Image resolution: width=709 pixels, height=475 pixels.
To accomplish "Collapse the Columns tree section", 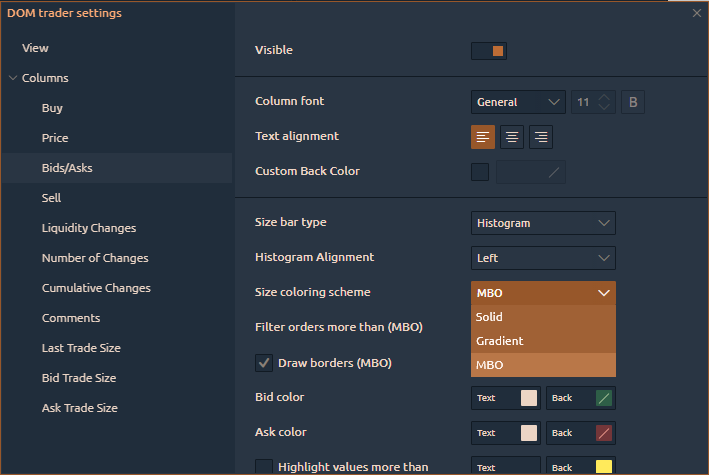I will 12,78.
